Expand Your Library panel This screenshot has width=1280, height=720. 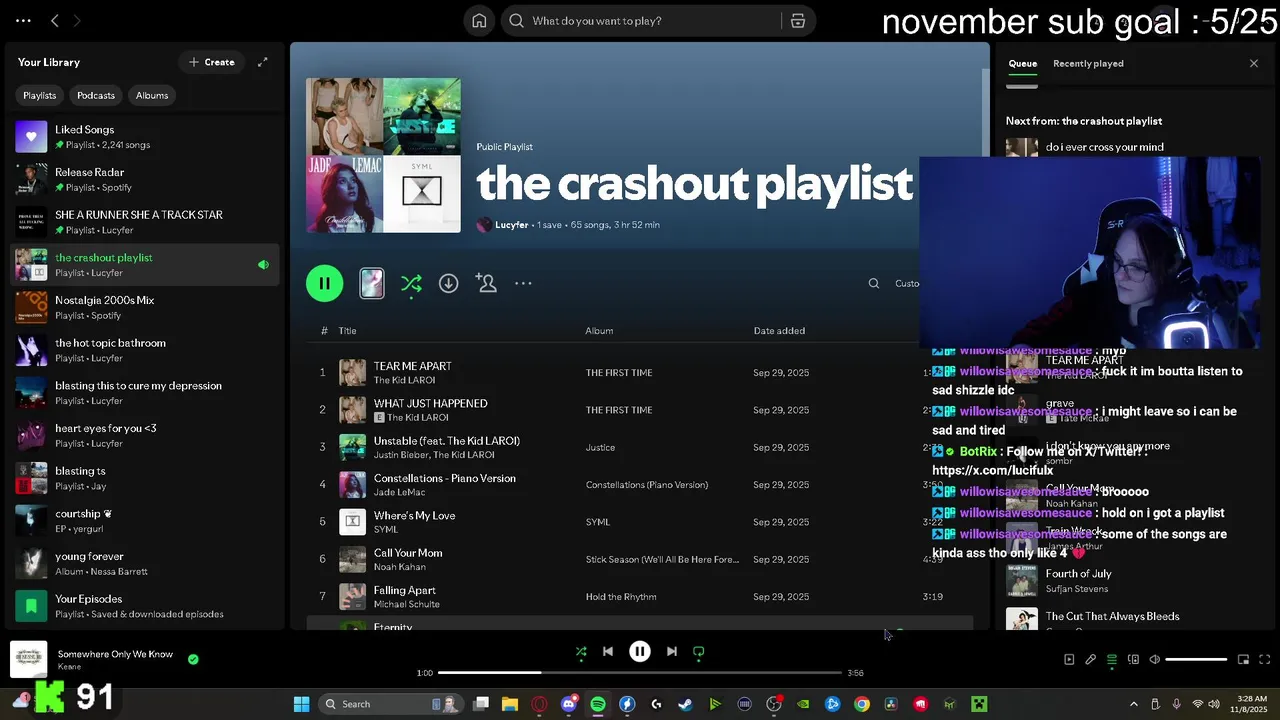point(262,62)
